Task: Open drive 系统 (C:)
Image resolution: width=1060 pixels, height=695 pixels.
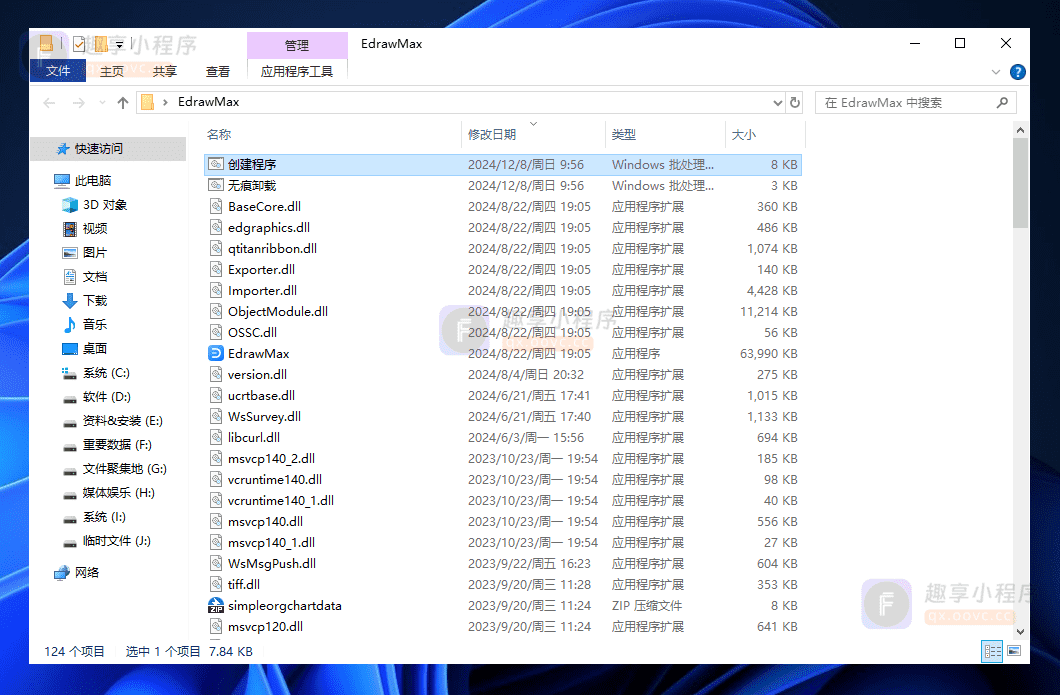Action: tap(96, 373)
